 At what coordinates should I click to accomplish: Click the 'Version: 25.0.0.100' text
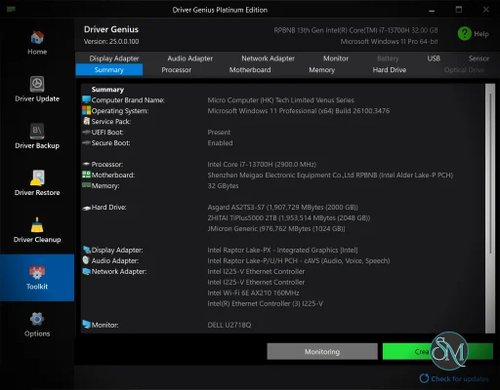tap(111, 42)
